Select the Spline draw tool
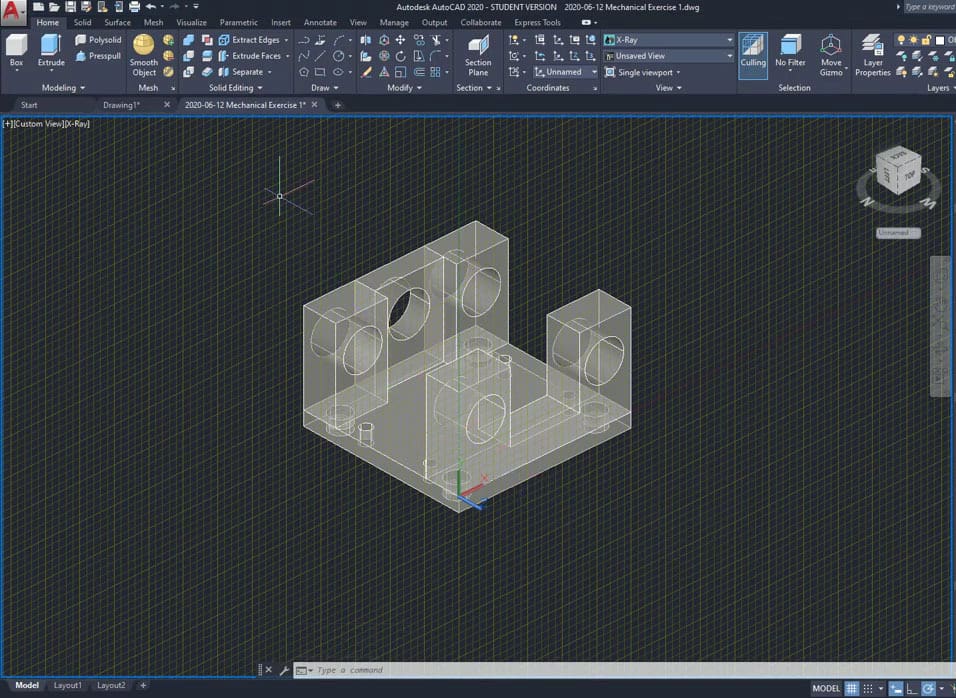Screen dimensions: 956x698 click(304, 55)
